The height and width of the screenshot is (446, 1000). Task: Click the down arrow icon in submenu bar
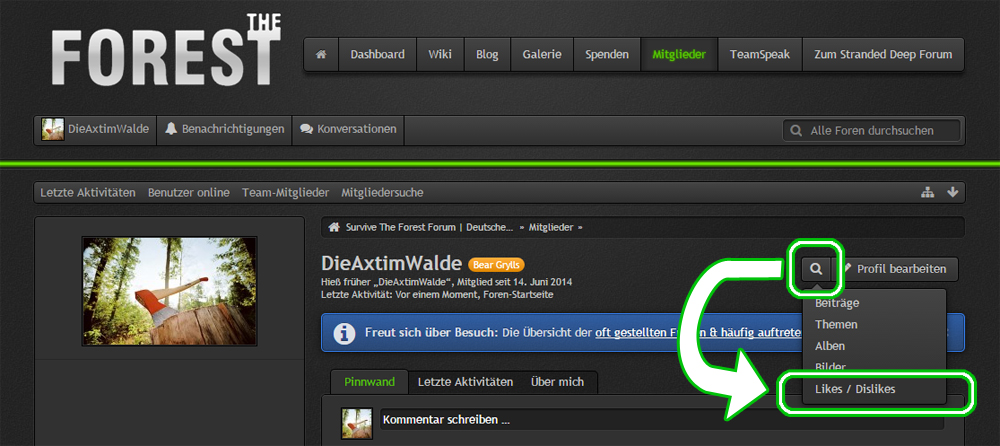click(x=952, y=192)
